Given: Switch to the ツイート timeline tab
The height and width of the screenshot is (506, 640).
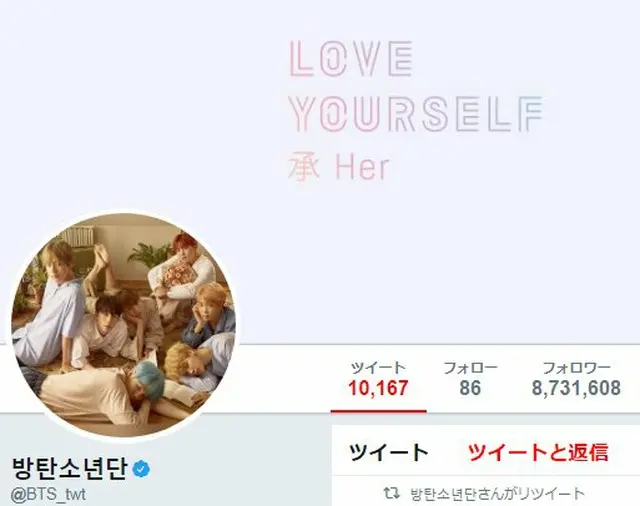Looking at the screenshot, I should 388,453.
